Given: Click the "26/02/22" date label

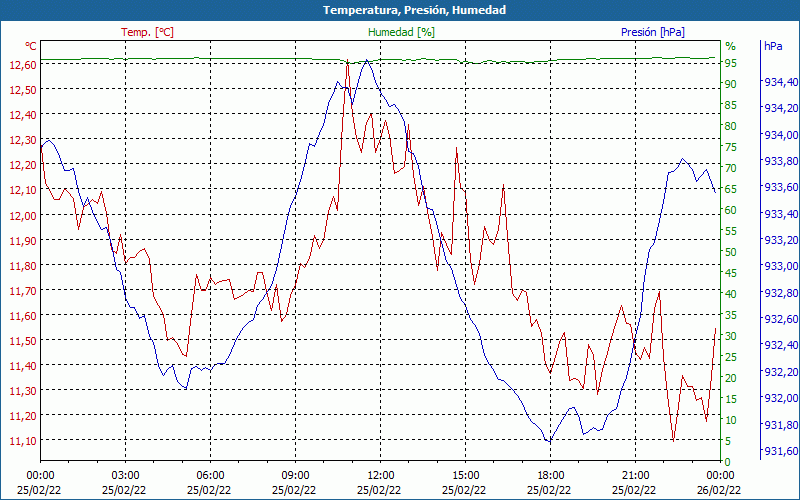Looking at the screenshot, I should tap(719, 490).
